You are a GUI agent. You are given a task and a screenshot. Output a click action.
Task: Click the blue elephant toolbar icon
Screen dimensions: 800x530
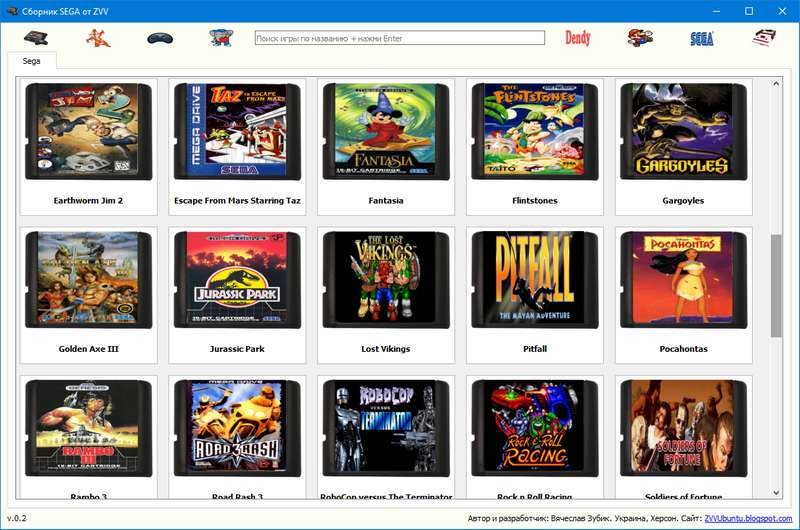(220, 38)
